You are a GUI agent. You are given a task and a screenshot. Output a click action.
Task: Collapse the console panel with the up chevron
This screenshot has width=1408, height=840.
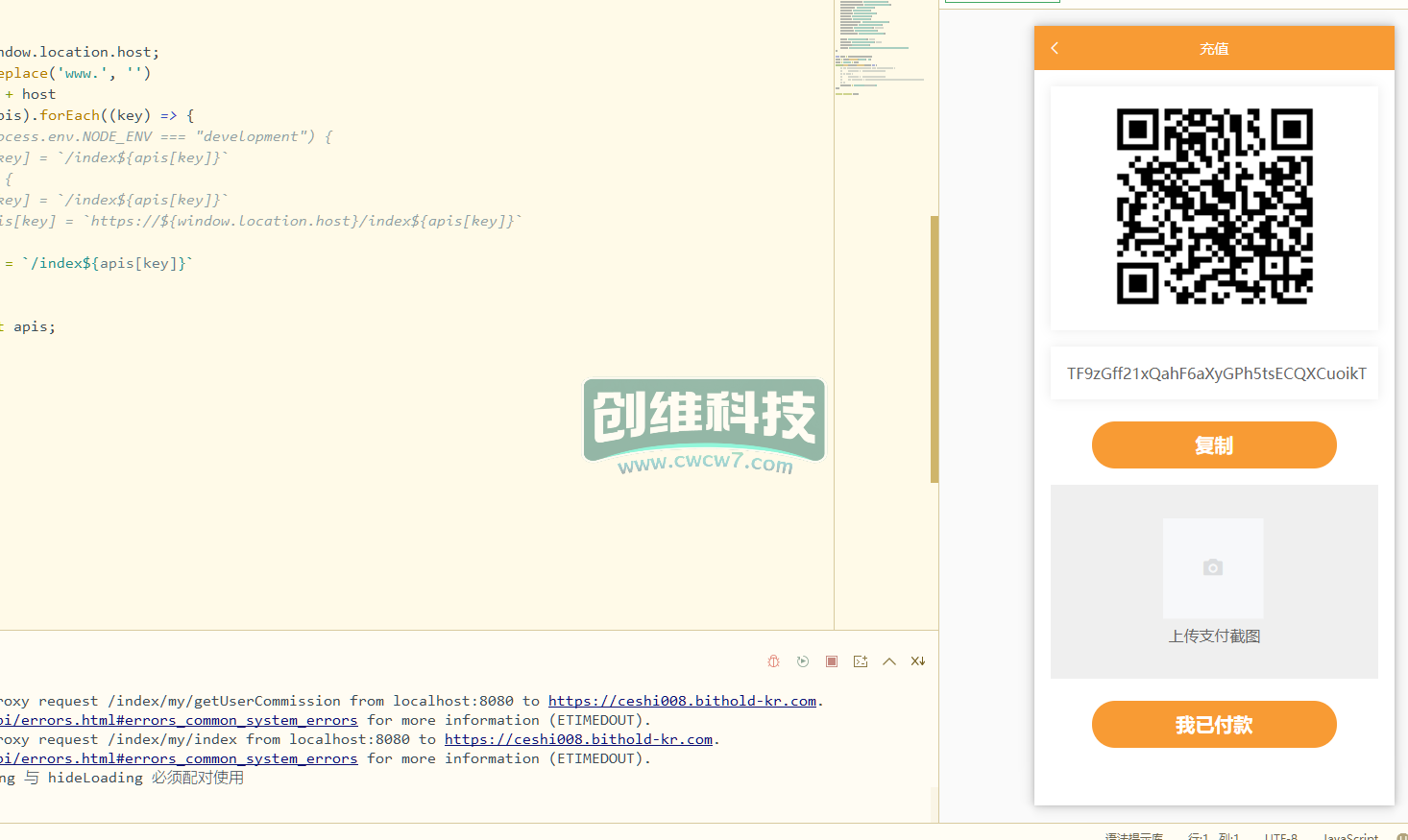pos(889,661)
